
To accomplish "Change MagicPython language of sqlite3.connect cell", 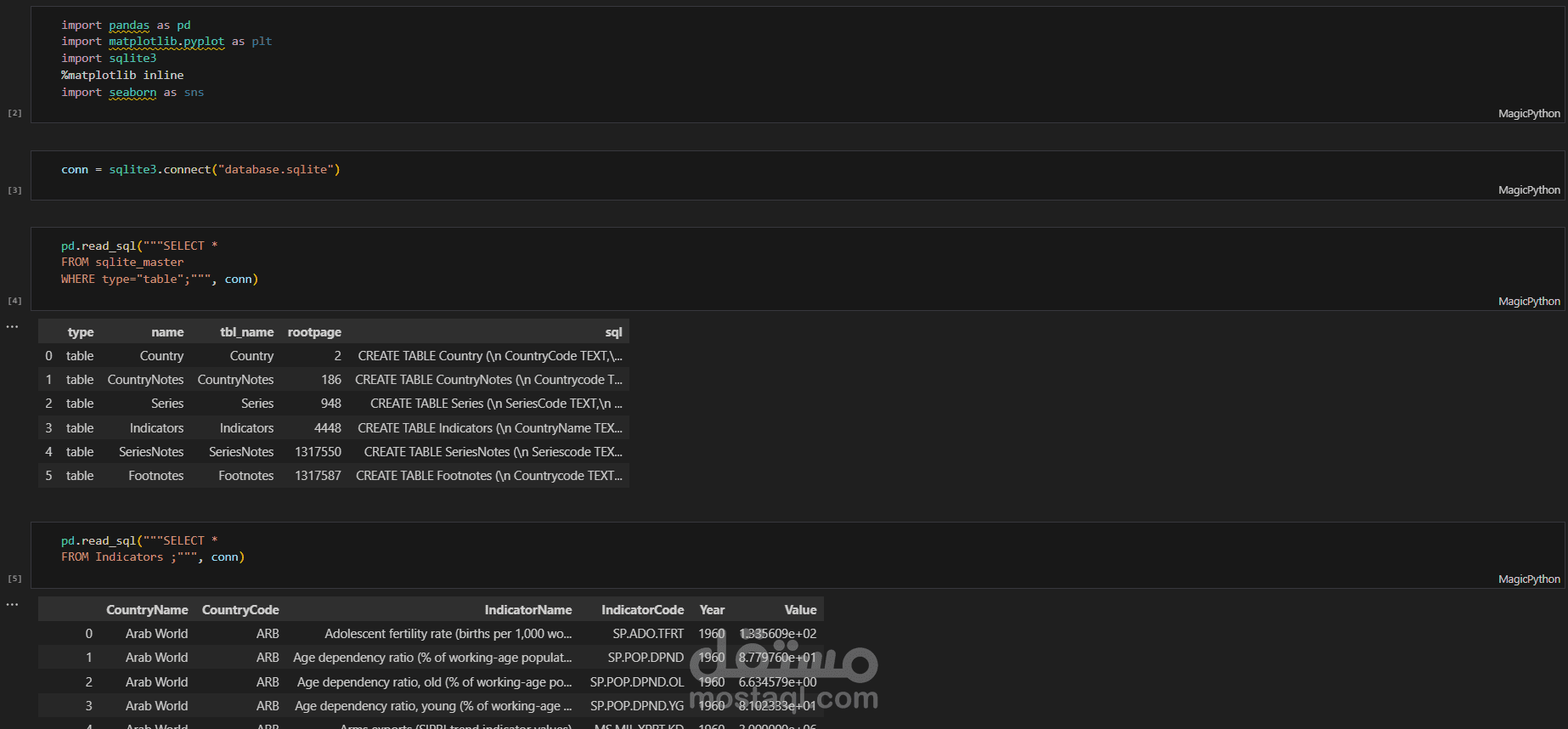I will (x=1529, y=189).
